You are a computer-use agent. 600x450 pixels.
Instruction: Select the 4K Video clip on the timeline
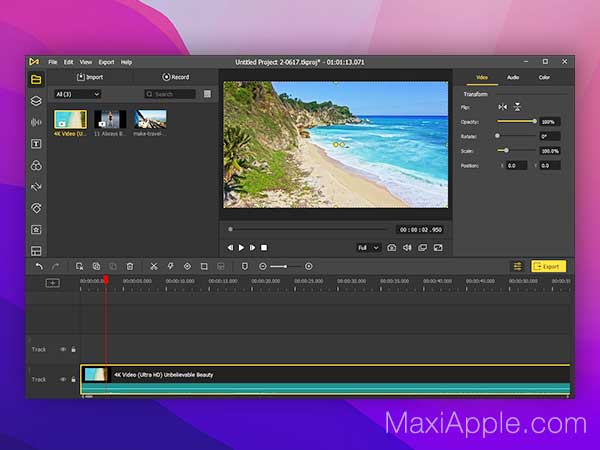pyautogui.click(x=325, y=379)
